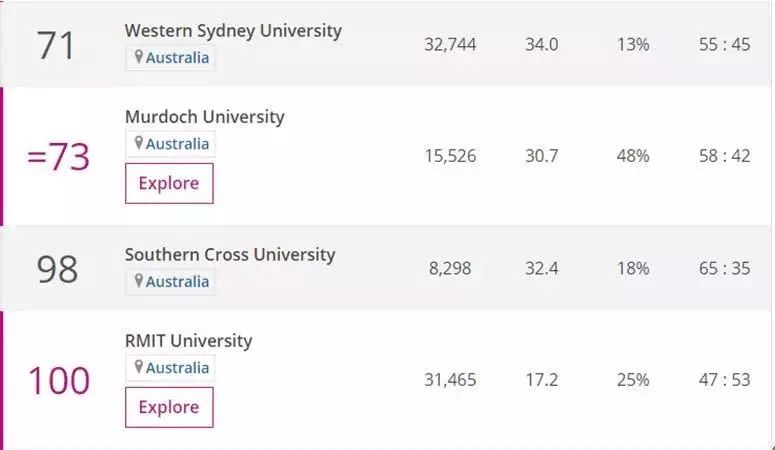
Task: Click the location pin icon under Western Sydney University
Action: click(x=139, y=57)
